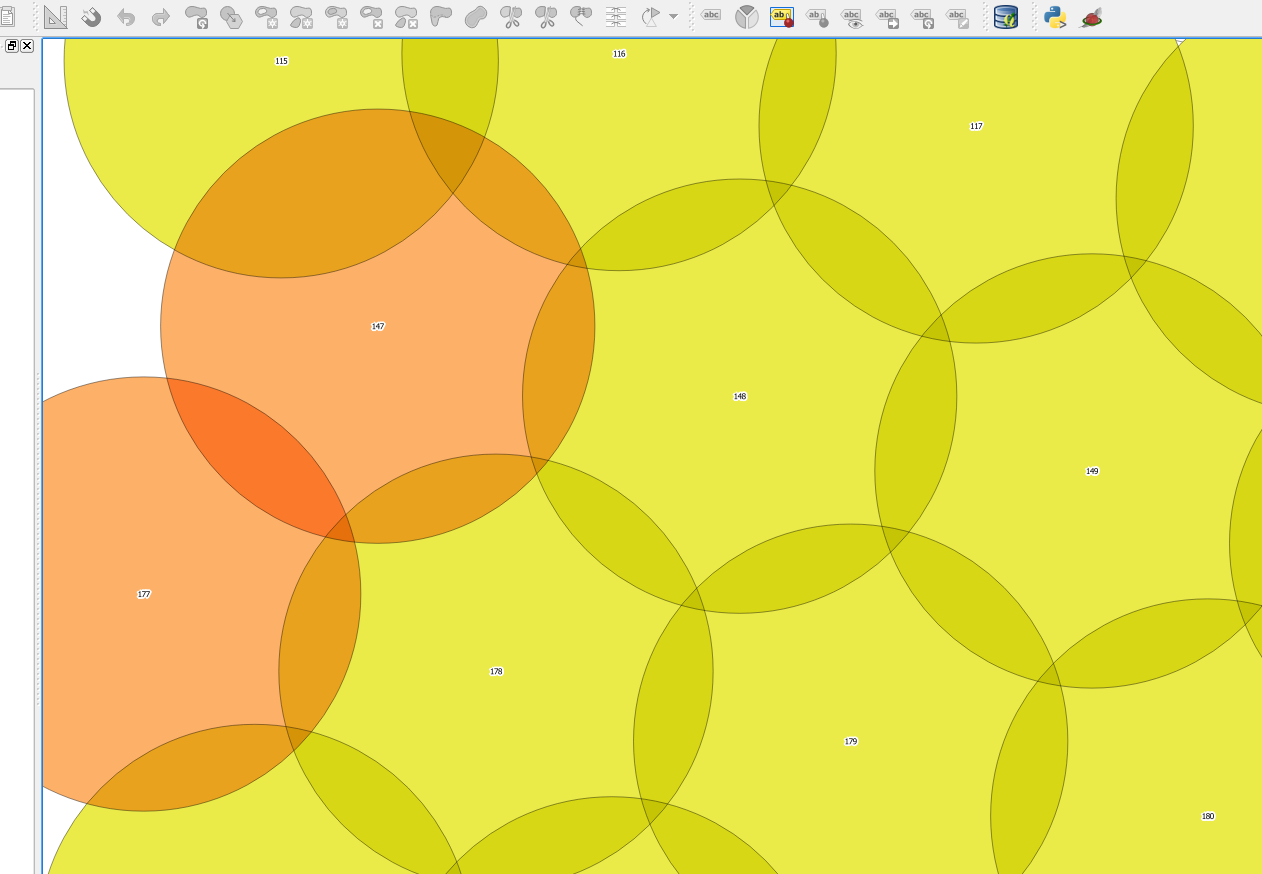This screenshot has width=1262, height=874.
Task: Select the Rotate Feature tool
Action: click(196, 16)
